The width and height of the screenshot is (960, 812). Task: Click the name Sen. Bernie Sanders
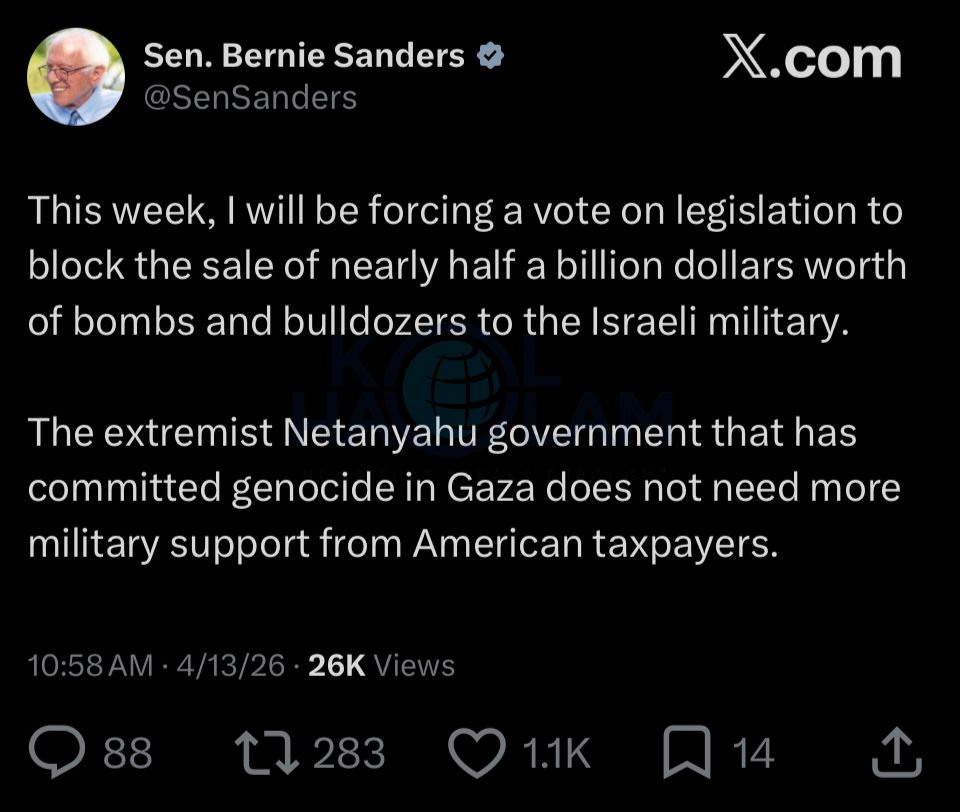click(x=305, y=57)
